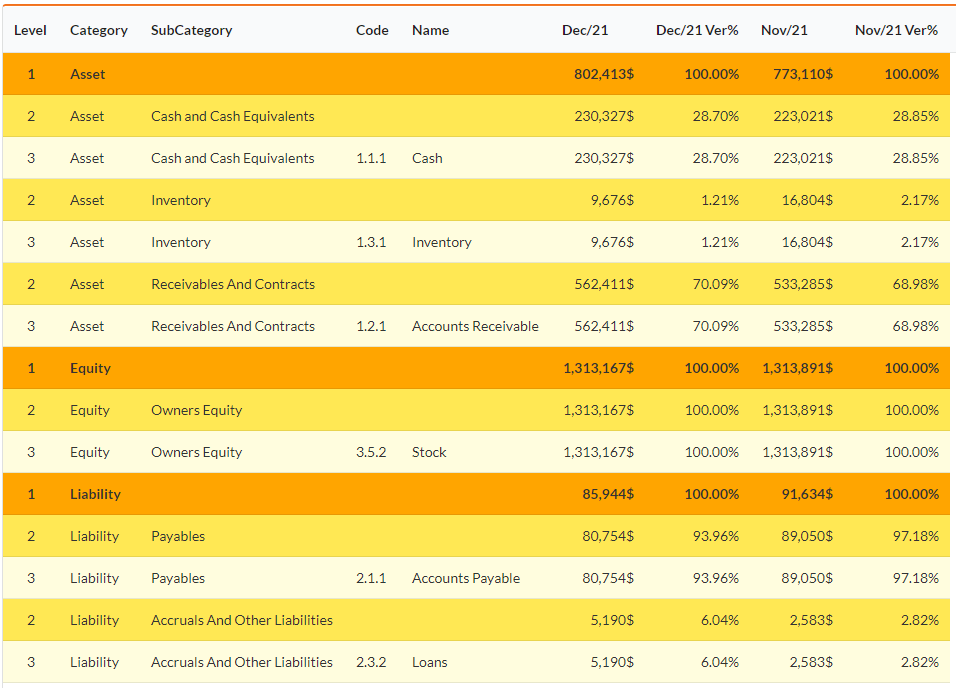
Task: Click the Nov/21 Ver% column header
Action: [x=896, y=30]
